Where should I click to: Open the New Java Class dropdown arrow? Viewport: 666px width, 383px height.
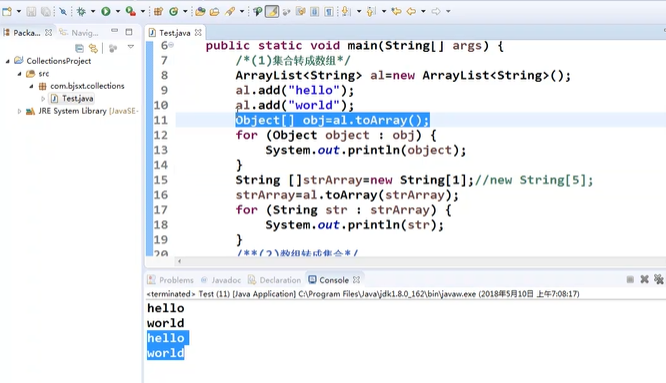tap(185, 11)
